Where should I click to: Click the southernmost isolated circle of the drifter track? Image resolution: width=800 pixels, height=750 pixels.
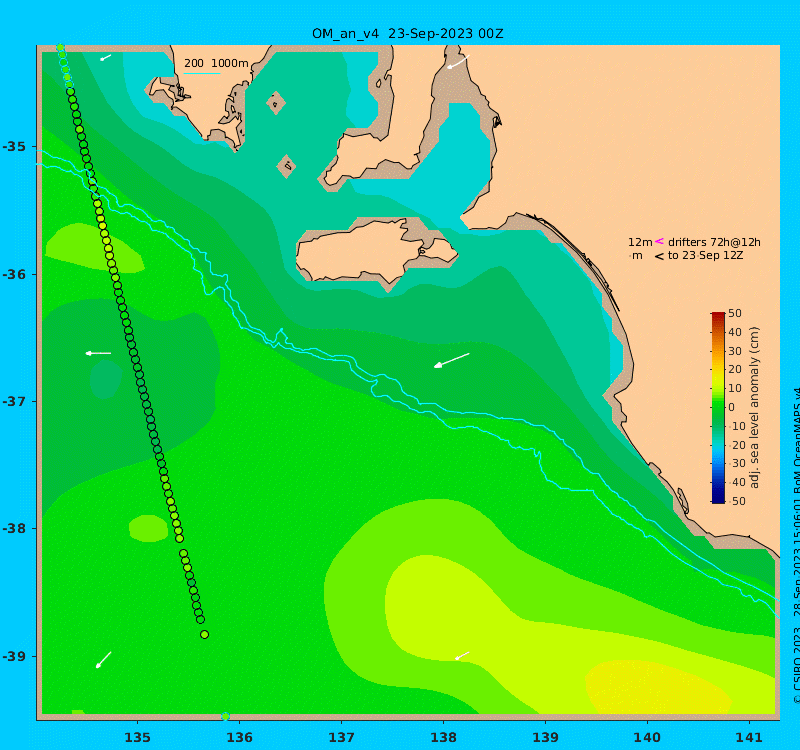tap(205, 635)
